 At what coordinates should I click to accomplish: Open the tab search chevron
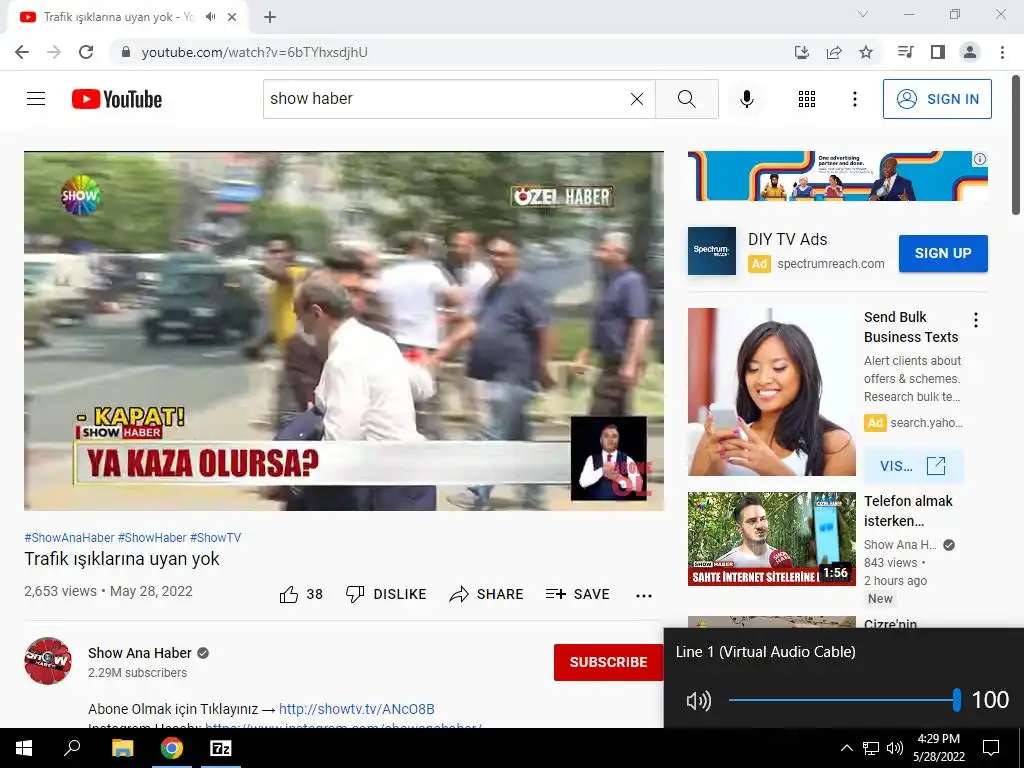863,14
